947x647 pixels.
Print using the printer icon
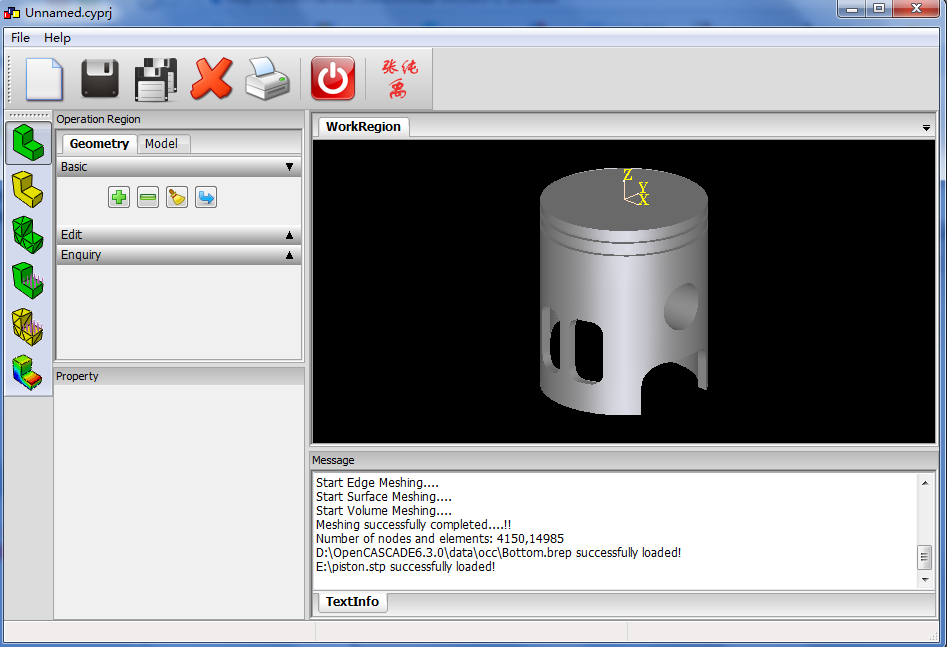click(x=268, y=79)
